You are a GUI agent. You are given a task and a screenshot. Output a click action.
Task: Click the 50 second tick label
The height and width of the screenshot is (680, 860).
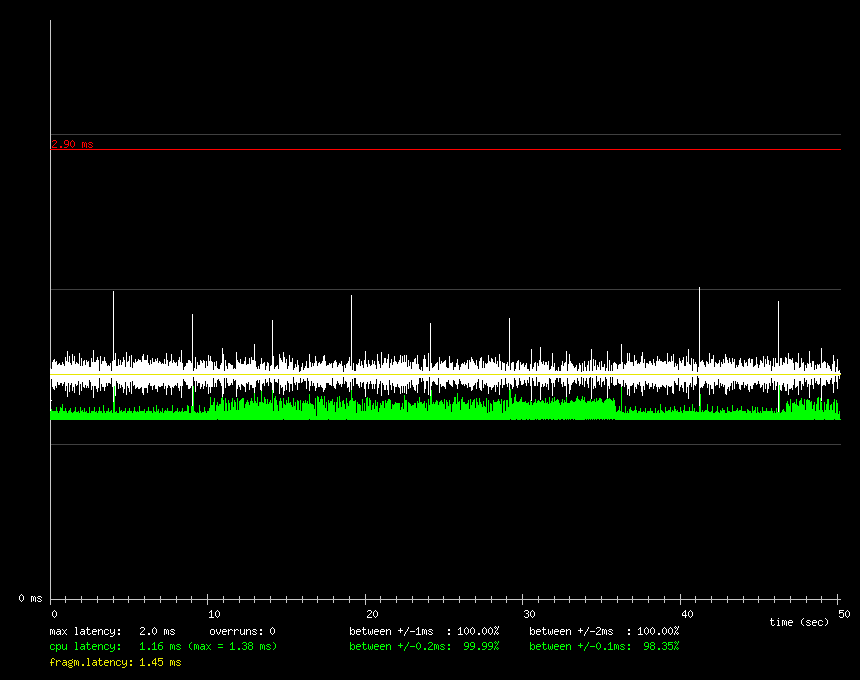(844, 613)
